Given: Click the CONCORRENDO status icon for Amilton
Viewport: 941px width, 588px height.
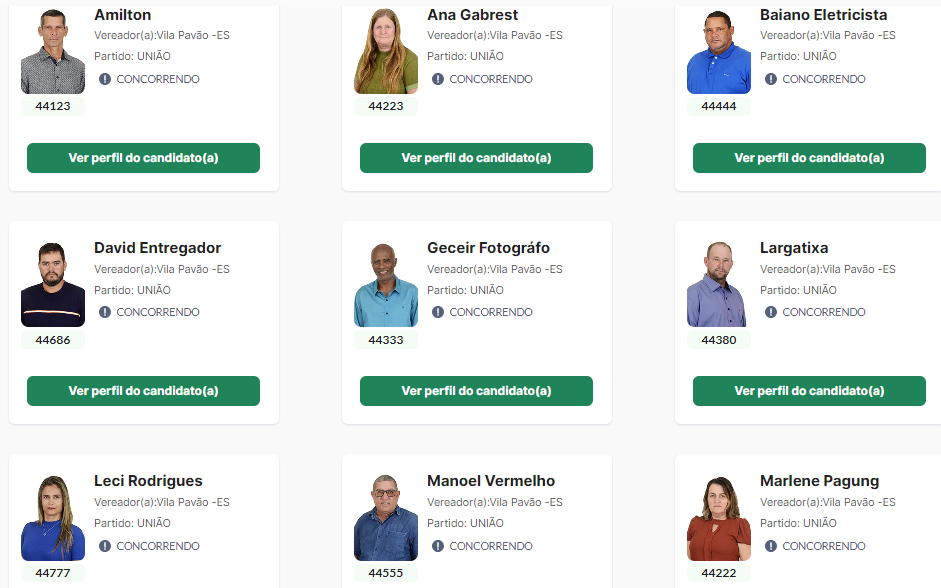Looking at the screenshot, I should click(x=105, y=79).
